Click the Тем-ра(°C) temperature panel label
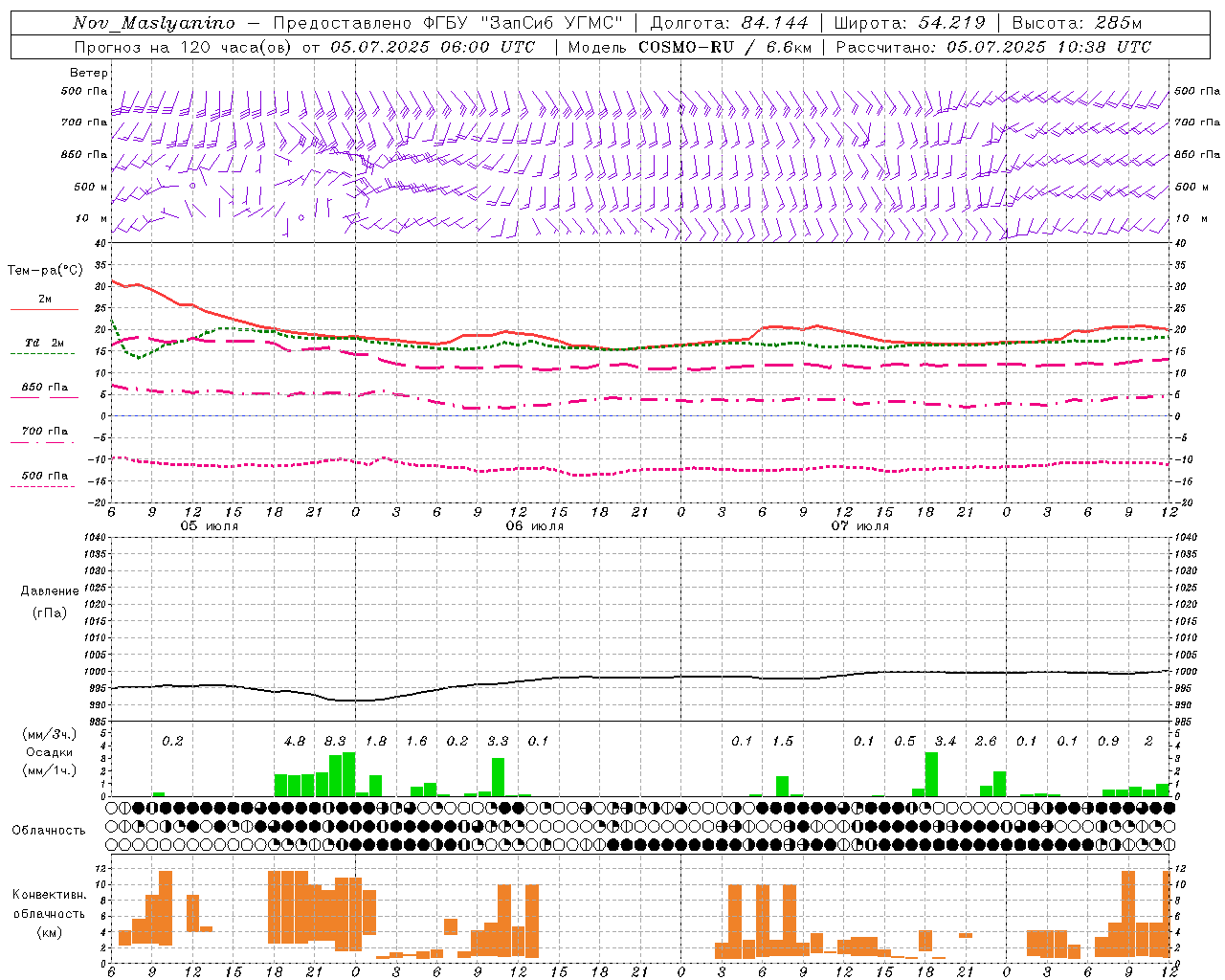1225x980 pixels. tap(45, 271)
